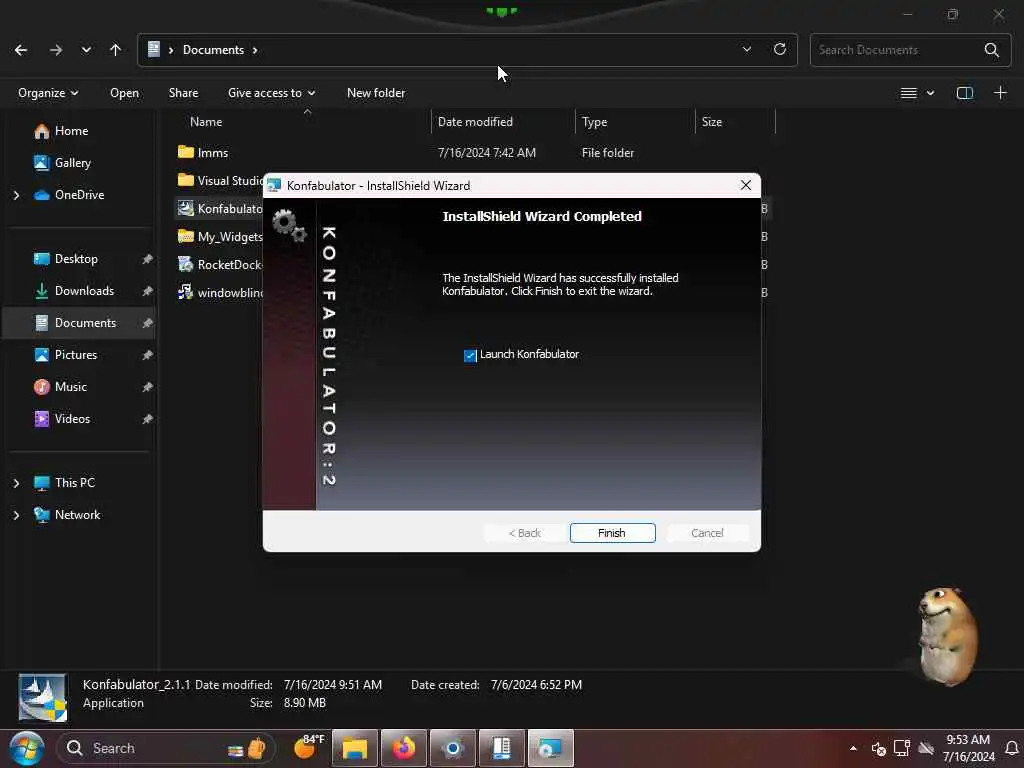The image size is (1024, 768).
Task: Open the Organize menu
Action: (x=48, y=93)
